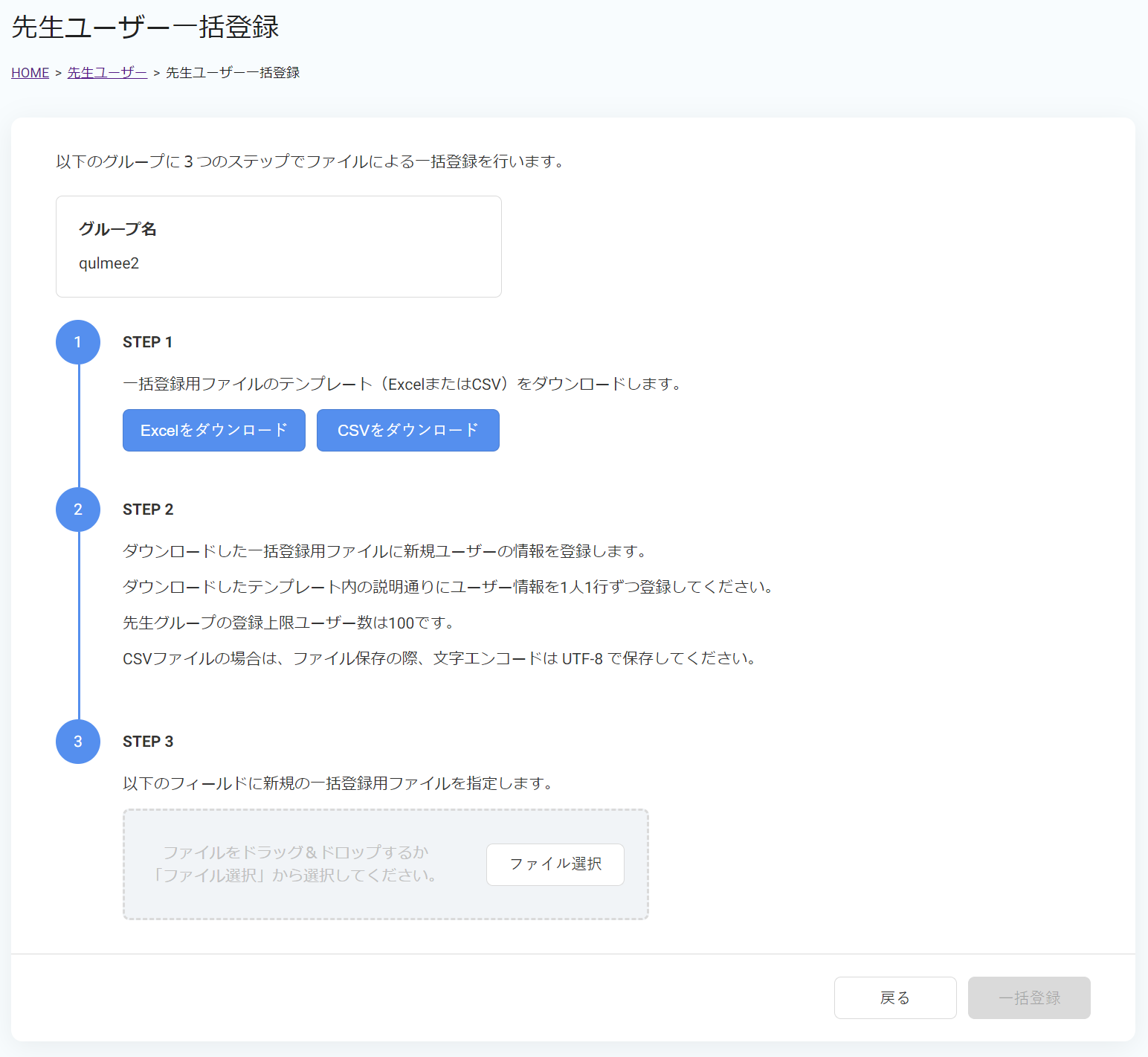Viewport: 1148px width, 1057px height.
Task: Click the group name value qulmee2
Action: [x=109, y=263]
